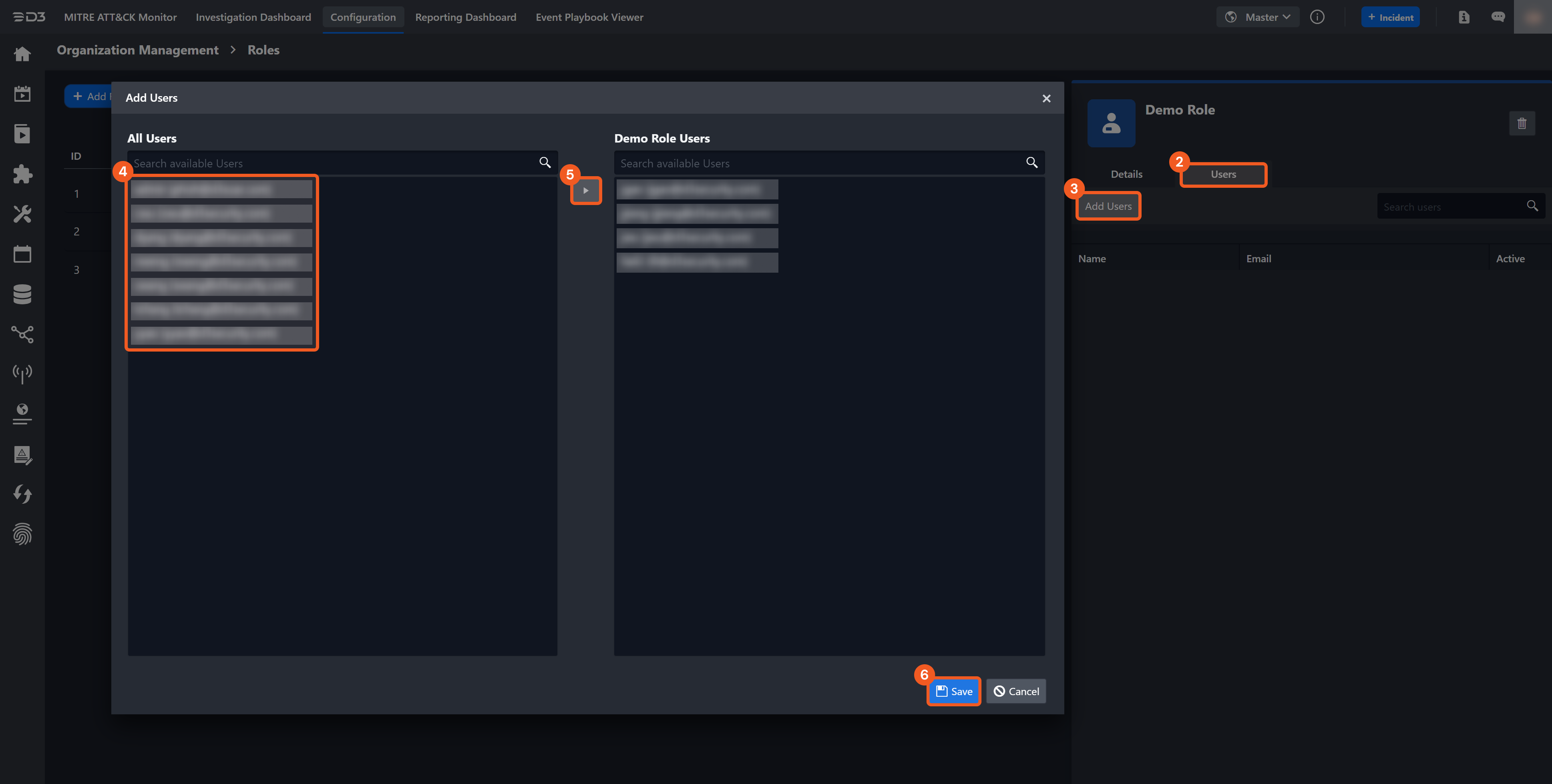Screen dimensions: 1552x784
Task: Click the calendar icon in sidebar
Action: 22,254
